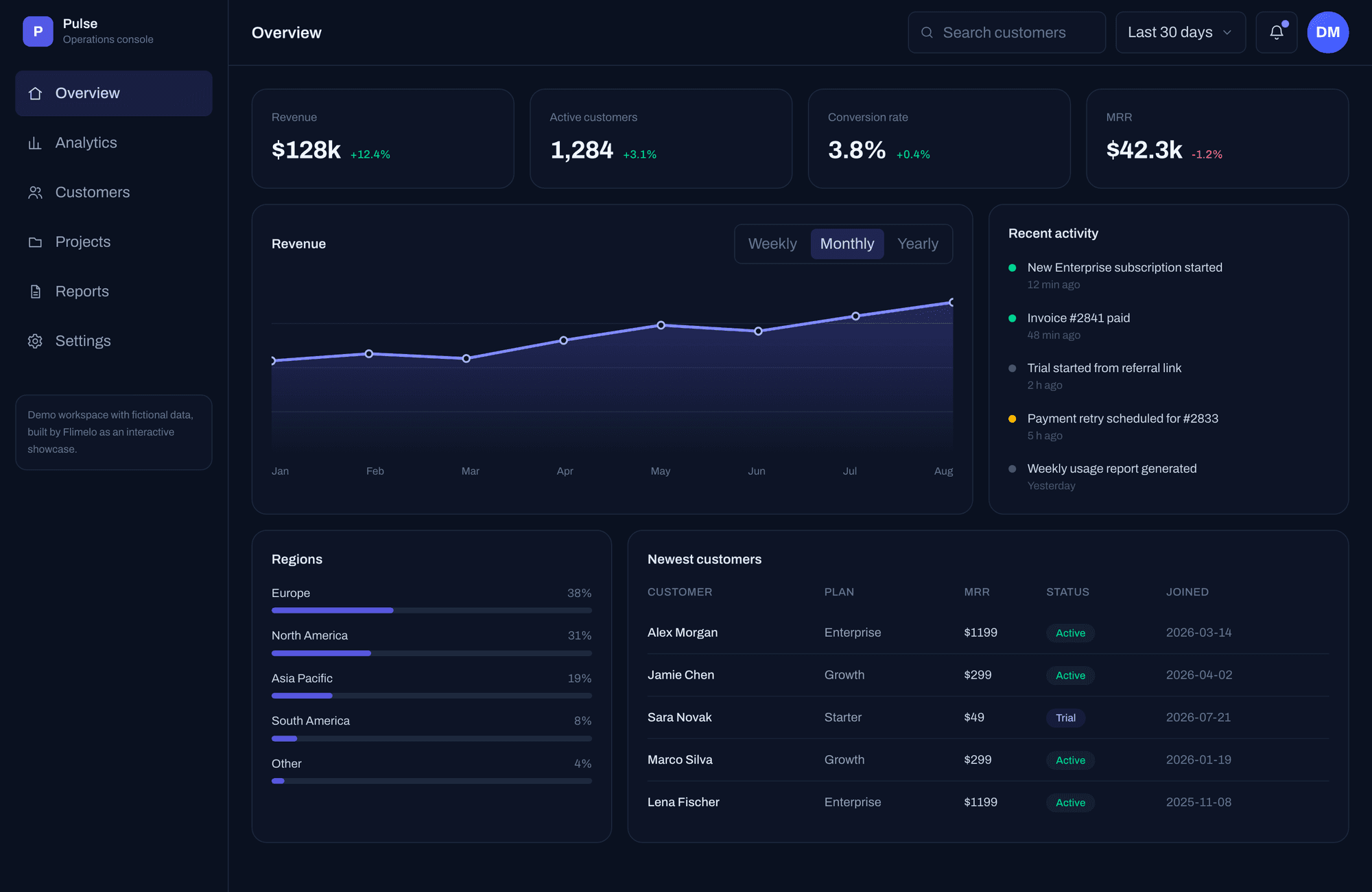The height and width of the screenshot is (892, 1372).
Task: Focus the Search customers field
Action: (1007, 32)
